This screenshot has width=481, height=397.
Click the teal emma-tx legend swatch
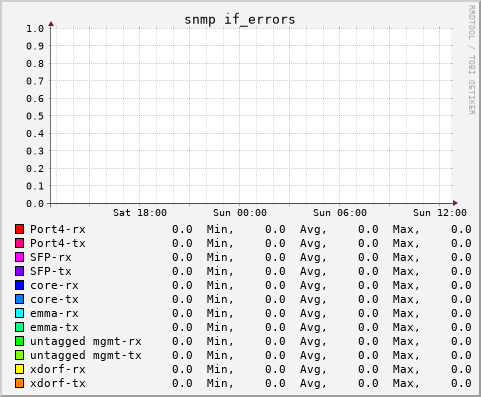click(19, 327)
